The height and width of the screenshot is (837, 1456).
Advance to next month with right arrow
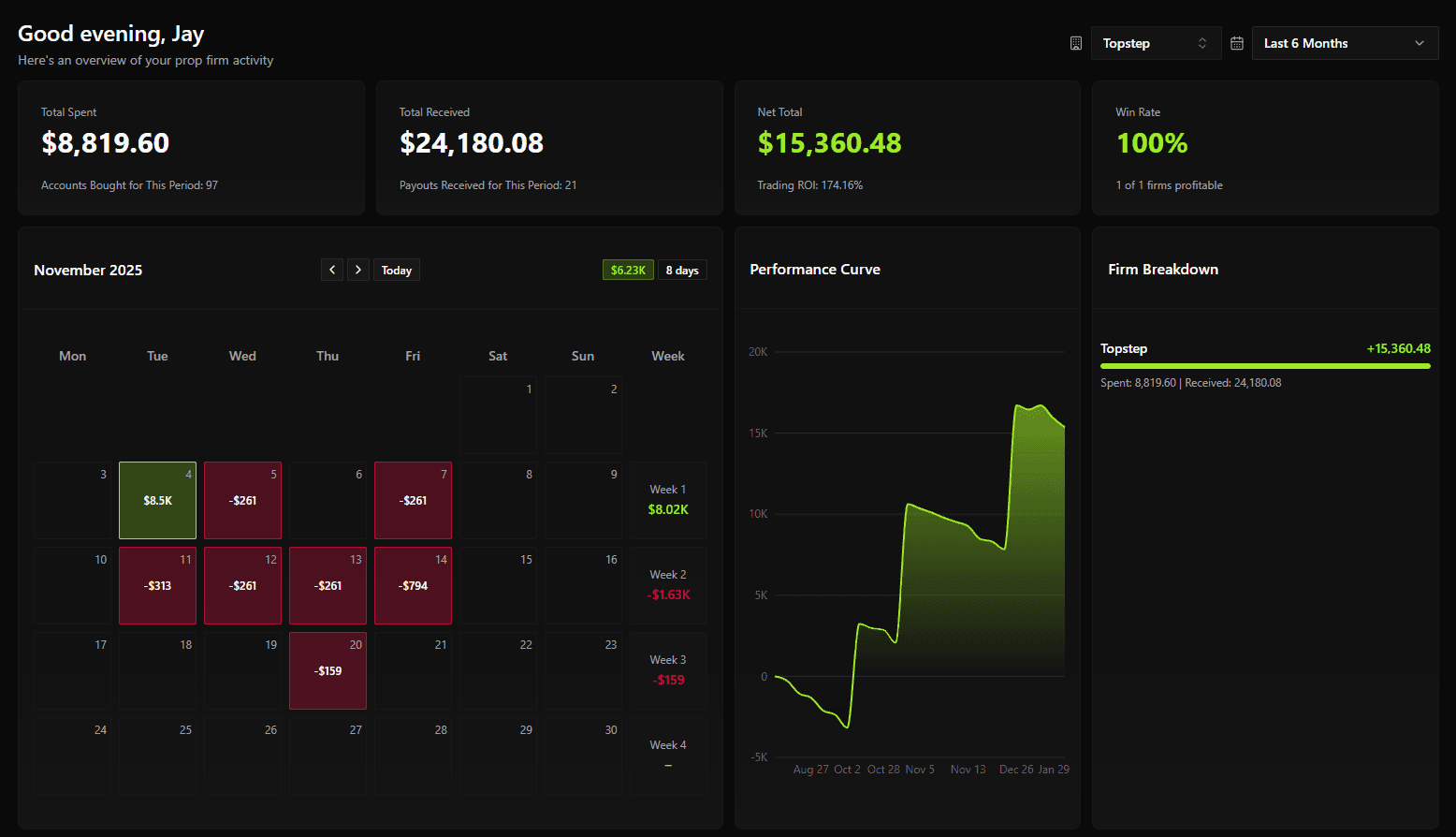coord(358,269)
